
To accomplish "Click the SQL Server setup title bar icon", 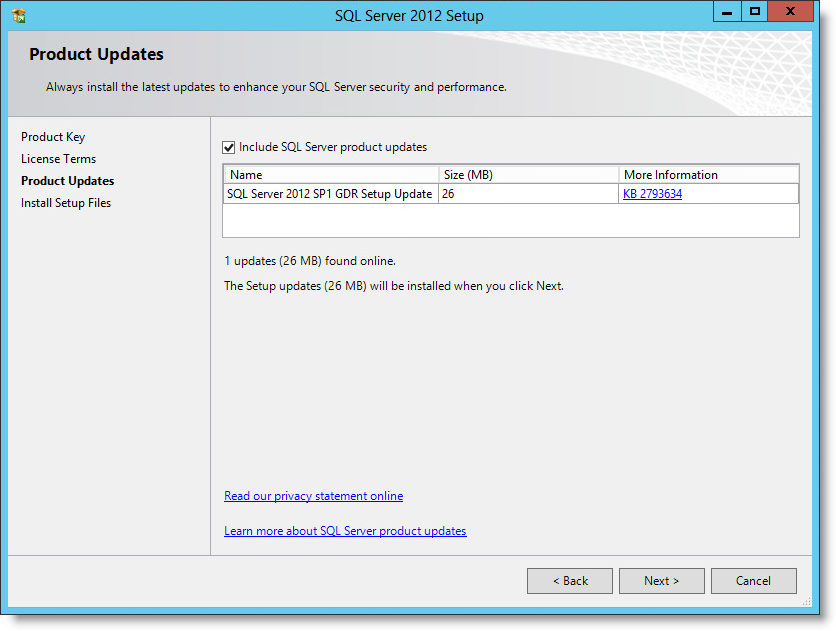I will pyautogui.click(x=19, y=15).
